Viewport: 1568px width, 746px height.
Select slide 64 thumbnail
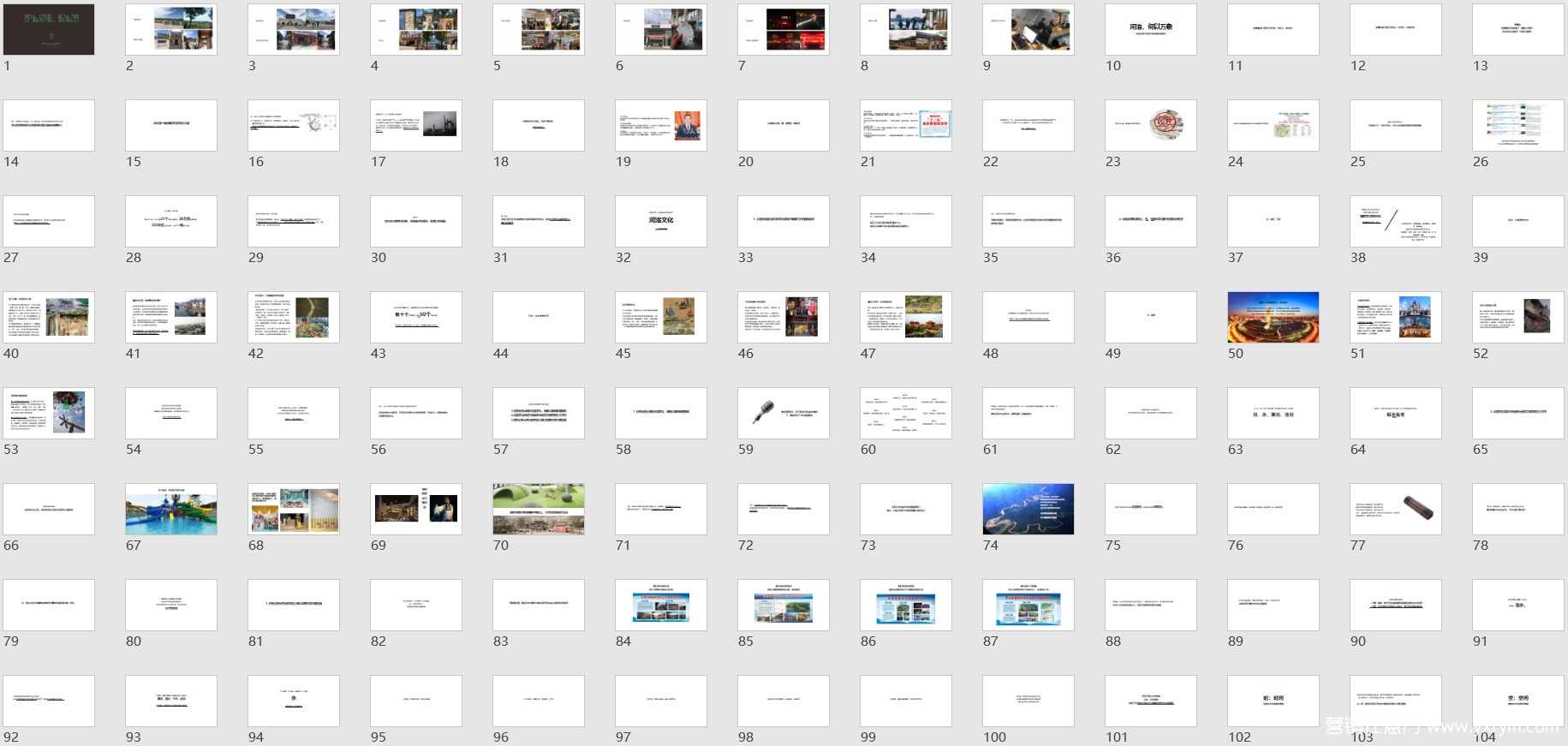tap(1396, 413)
